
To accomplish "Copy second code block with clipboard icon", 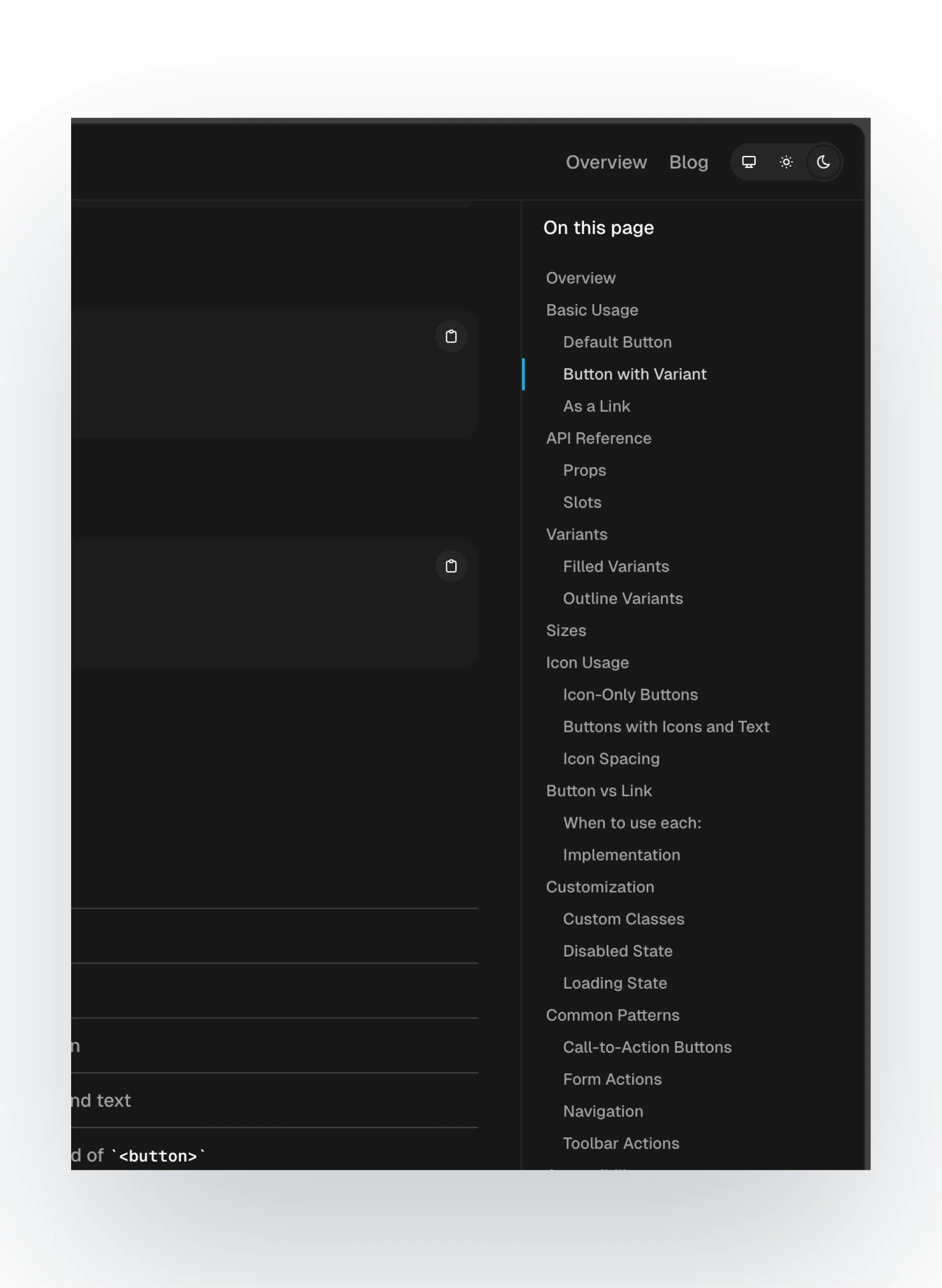I will pyautogui.click(x=451, y=567).
